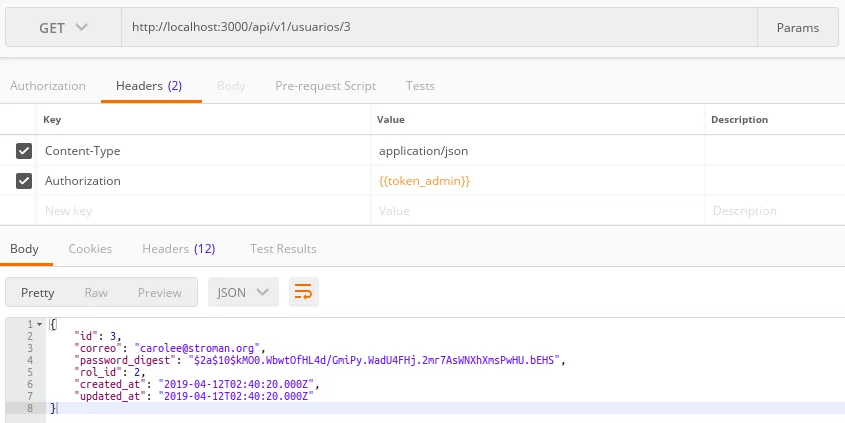Viewport: 845px width, 423px height.
Task: Open the Pre-request Script tab
Action: (x=325, y=86)
